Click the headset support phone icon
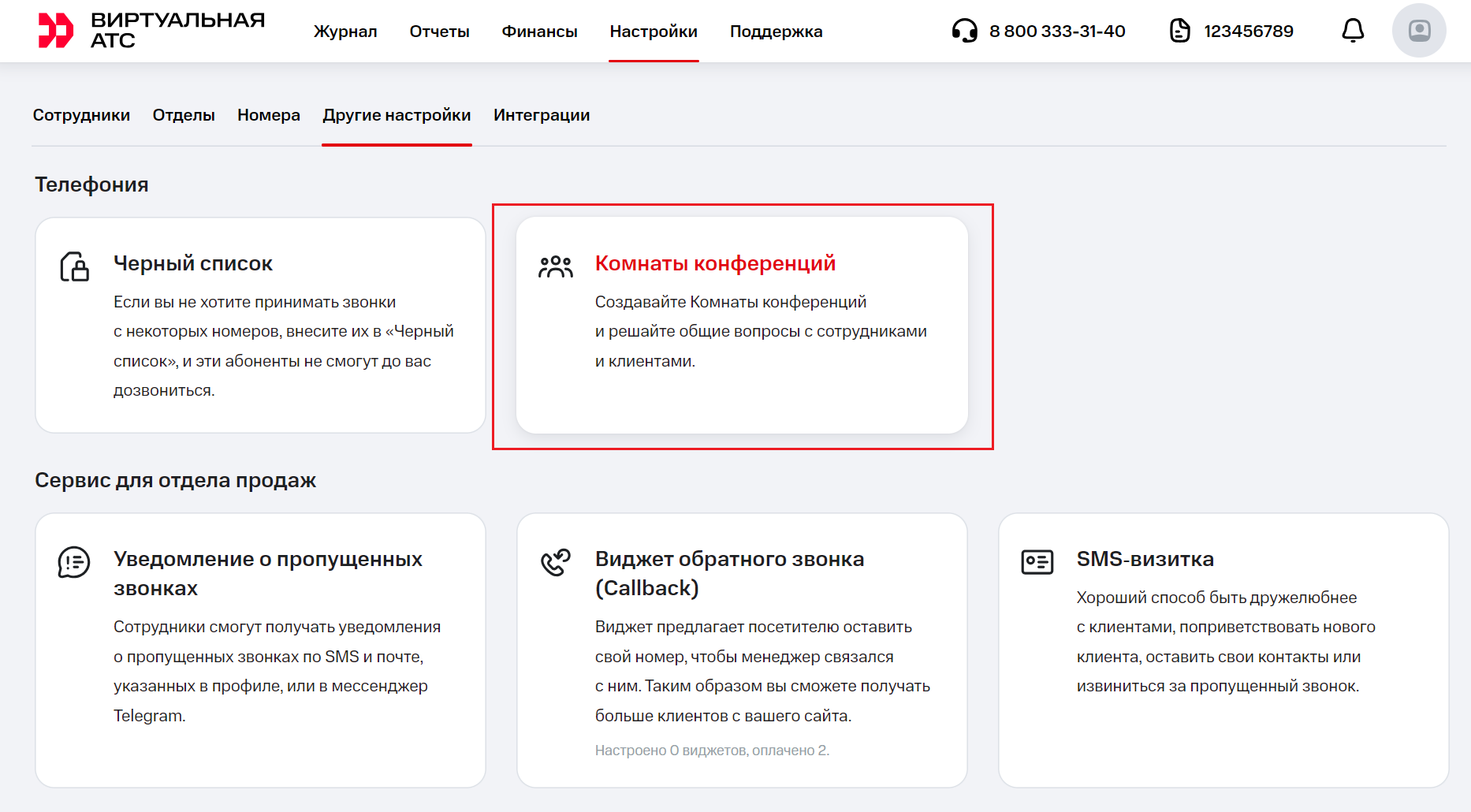Screen dimensions: 1471x812 [x=964, y=31]
